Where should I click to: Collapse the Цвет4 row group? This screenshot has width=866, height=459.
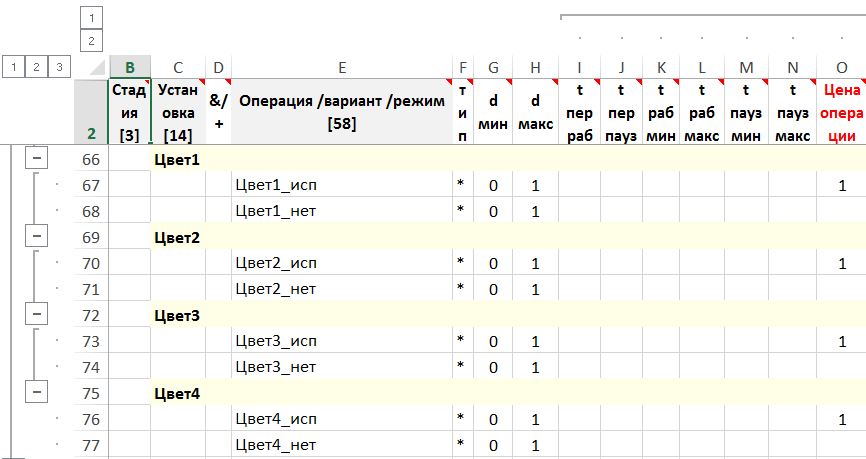(37, 392)
